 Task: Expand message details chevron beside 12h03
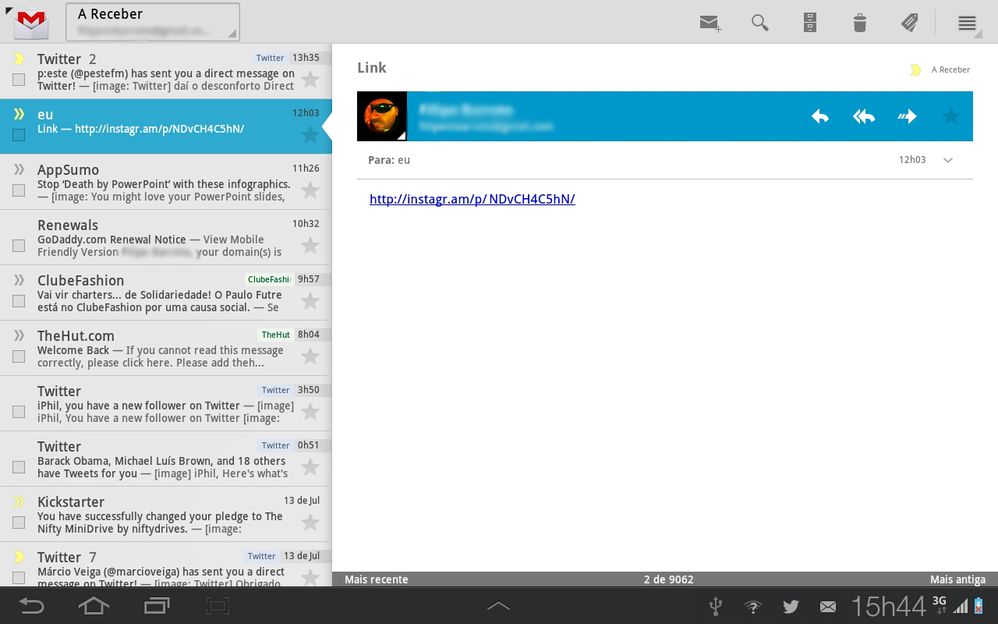point(948,160)
